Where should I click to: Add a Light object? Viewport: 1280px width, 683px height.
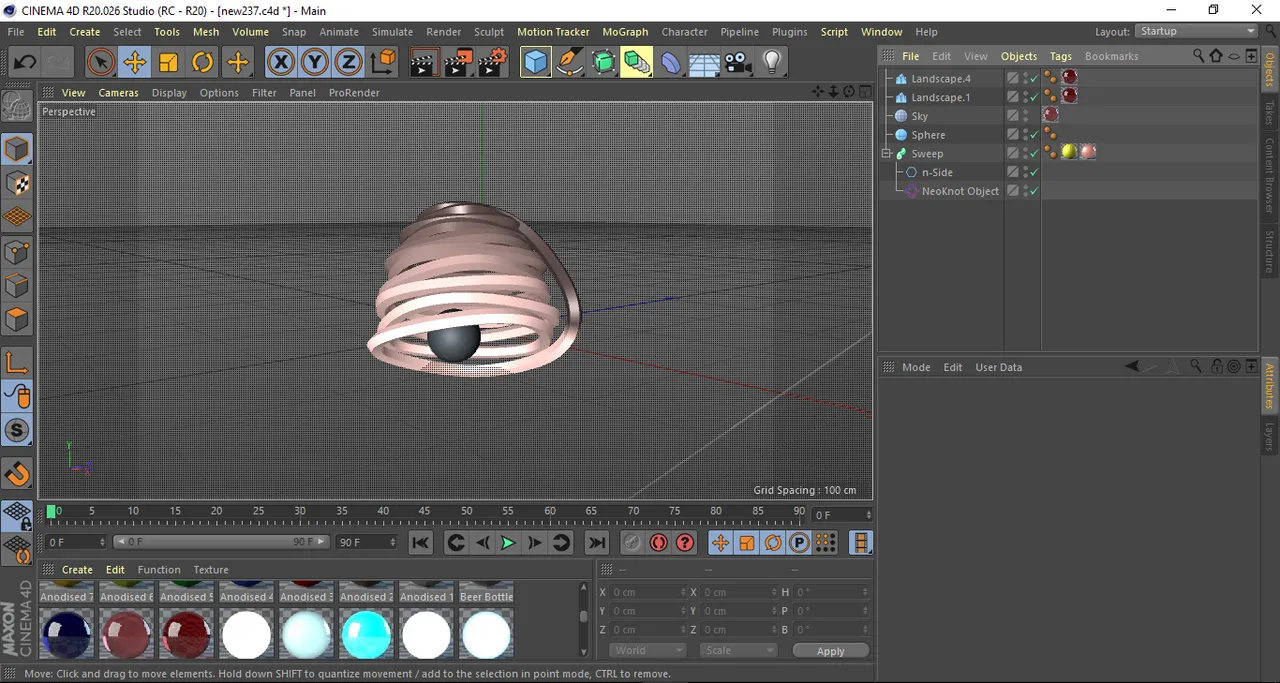click(x=772, y=63)
